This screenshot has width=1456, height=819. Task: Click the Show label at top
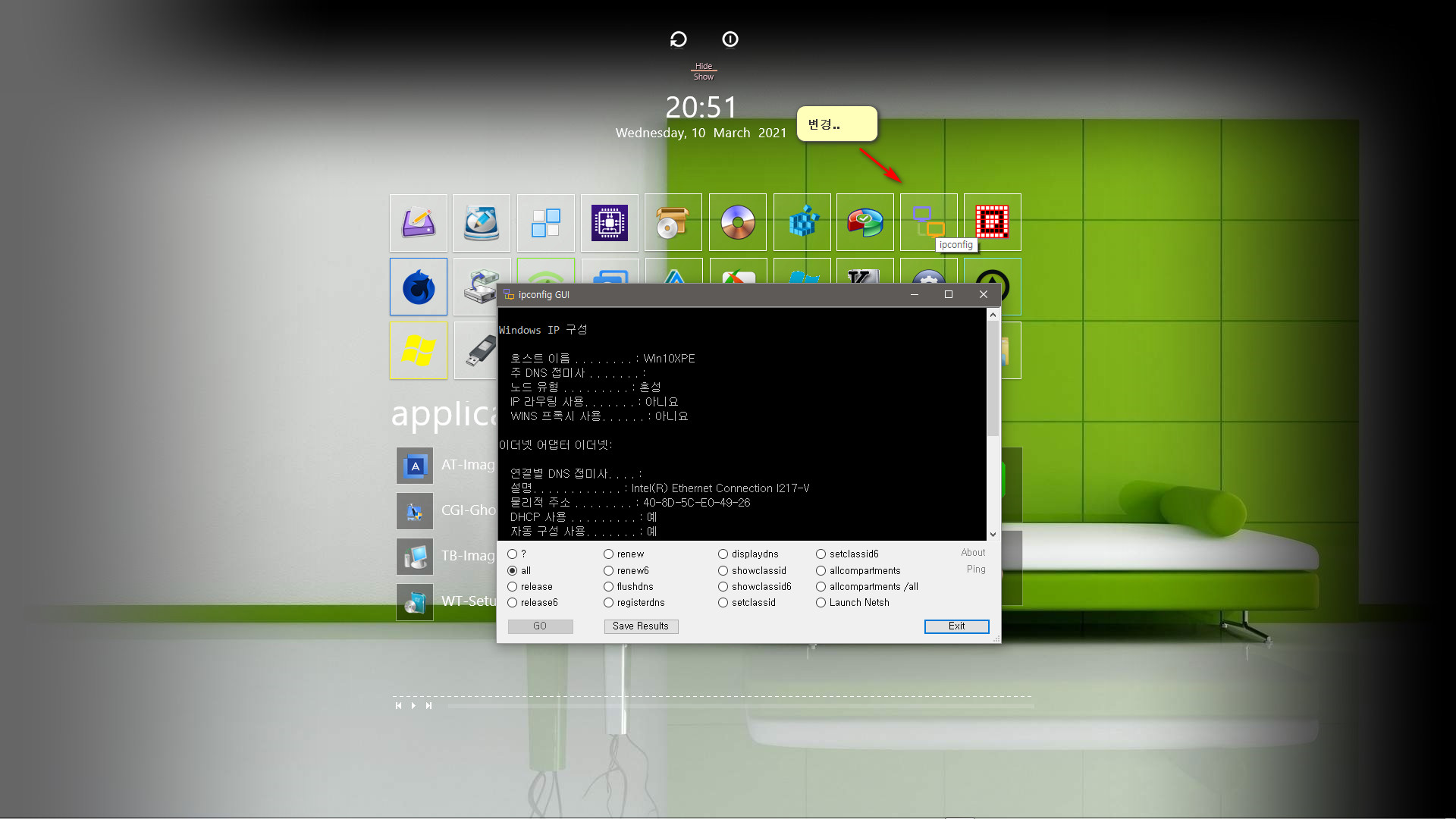(x=704, y=77)
